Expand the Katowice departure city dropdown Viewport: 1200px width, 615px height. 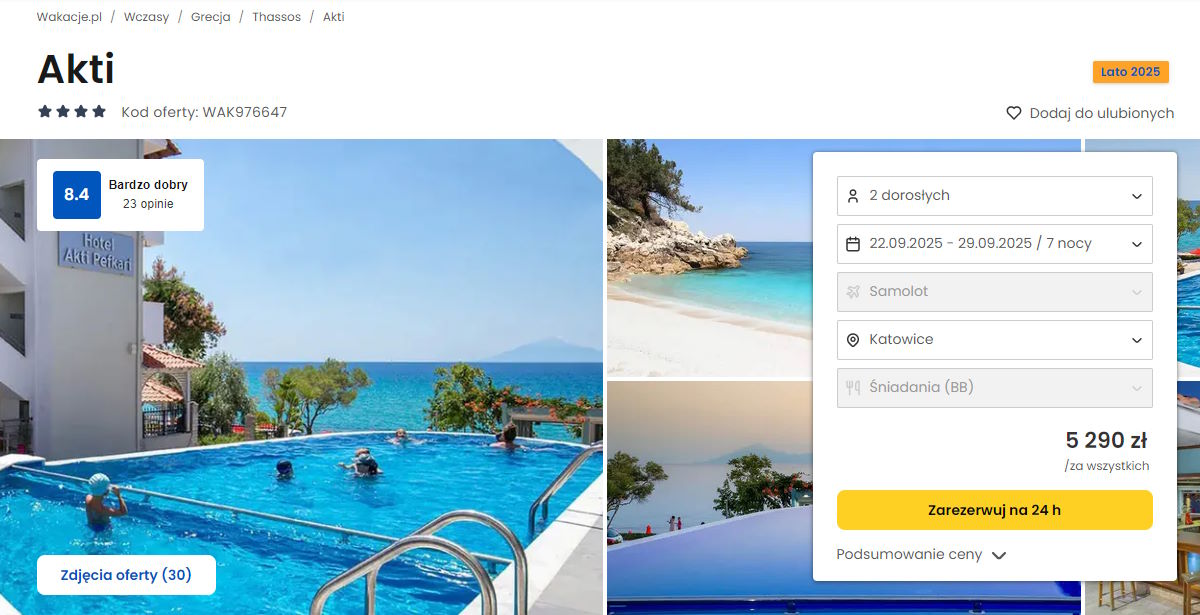click(x=995, y=340)
